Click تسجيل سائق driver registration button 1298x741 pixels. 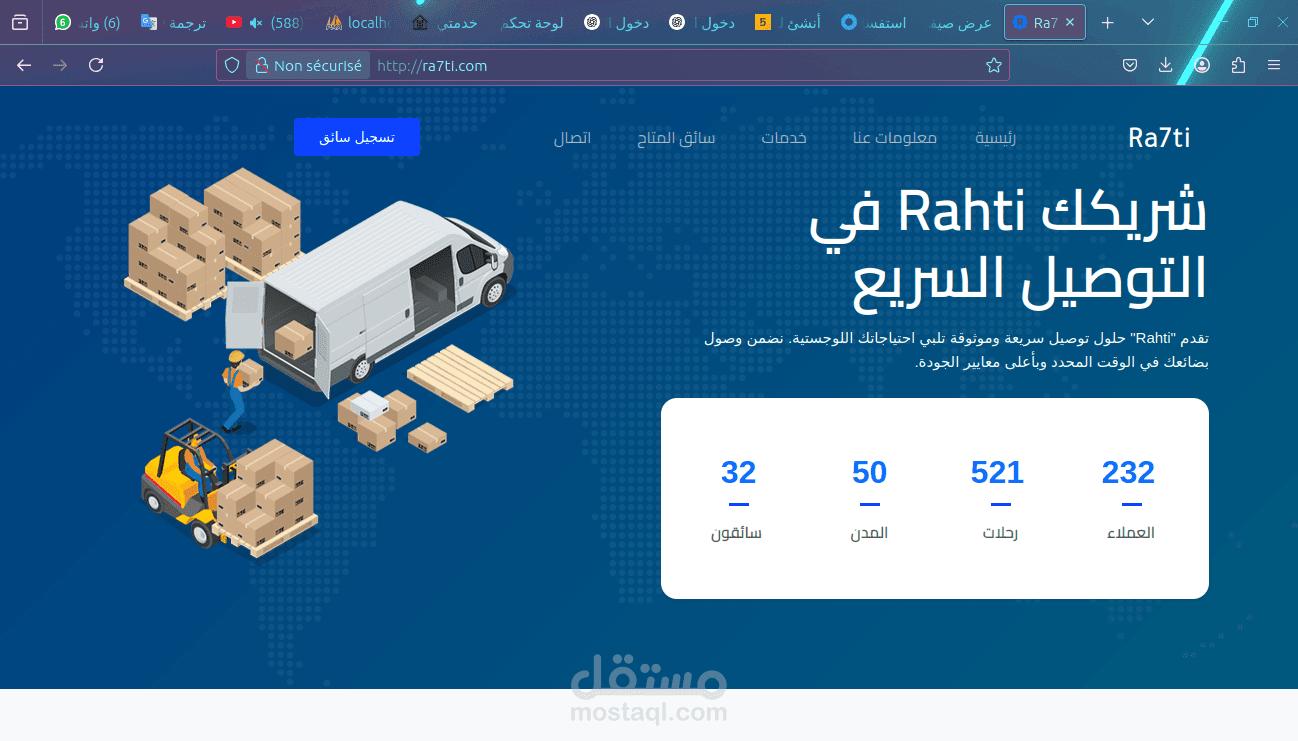357,137
